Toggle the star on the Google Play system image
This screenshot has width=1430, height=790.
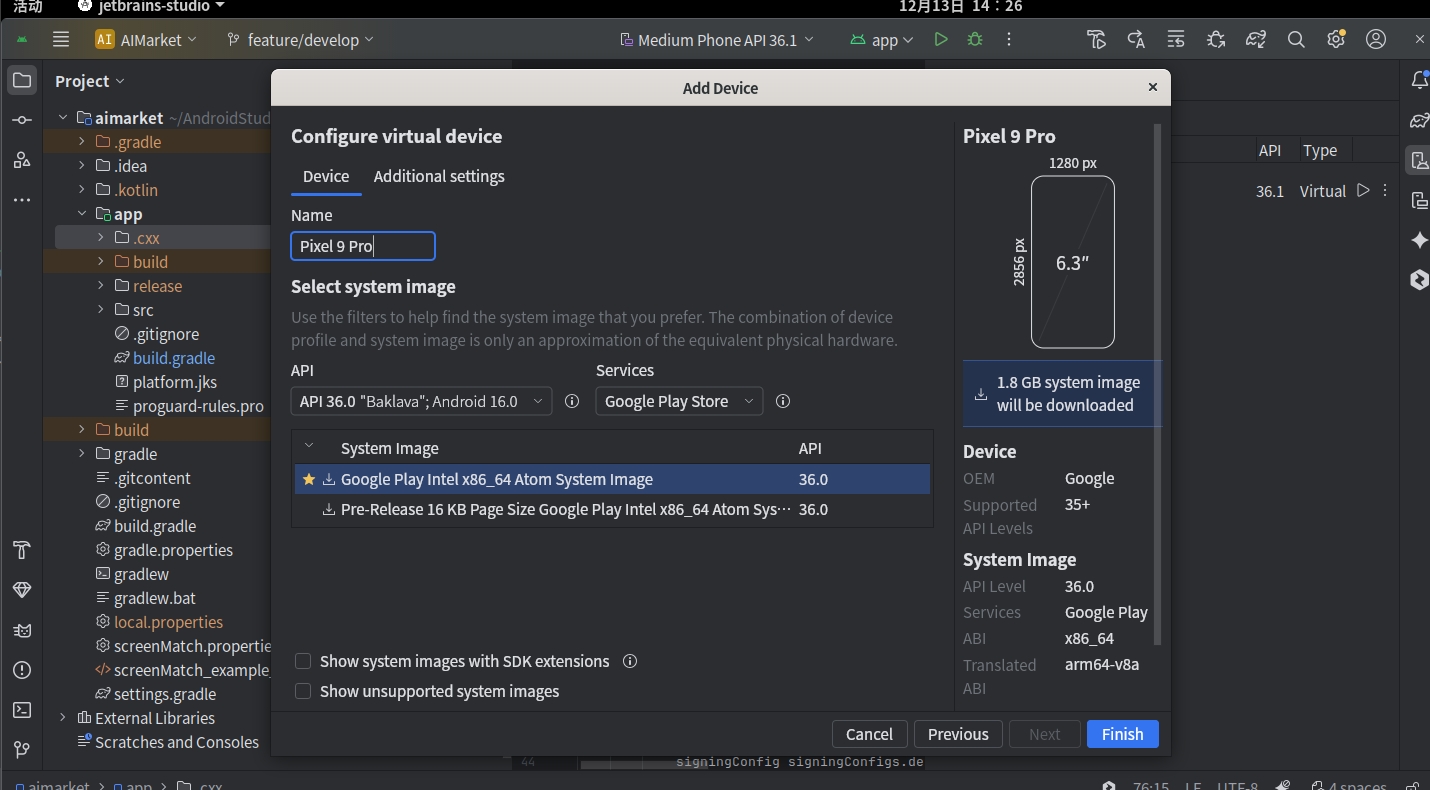(x=308, y=479)
